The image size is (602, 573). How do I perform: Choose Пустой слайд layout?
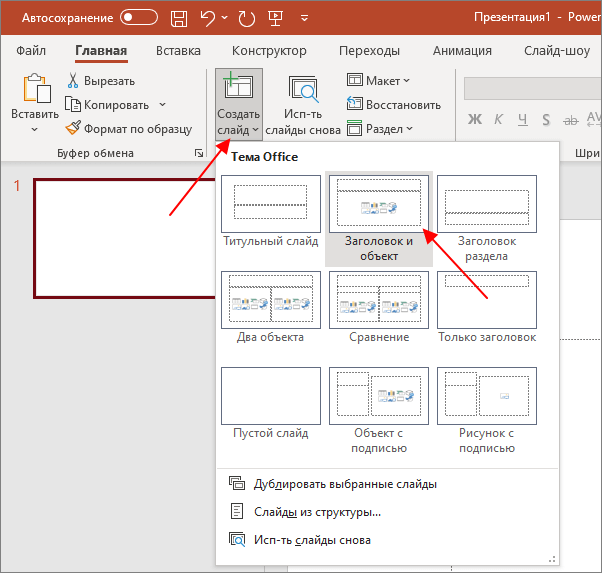271,403
